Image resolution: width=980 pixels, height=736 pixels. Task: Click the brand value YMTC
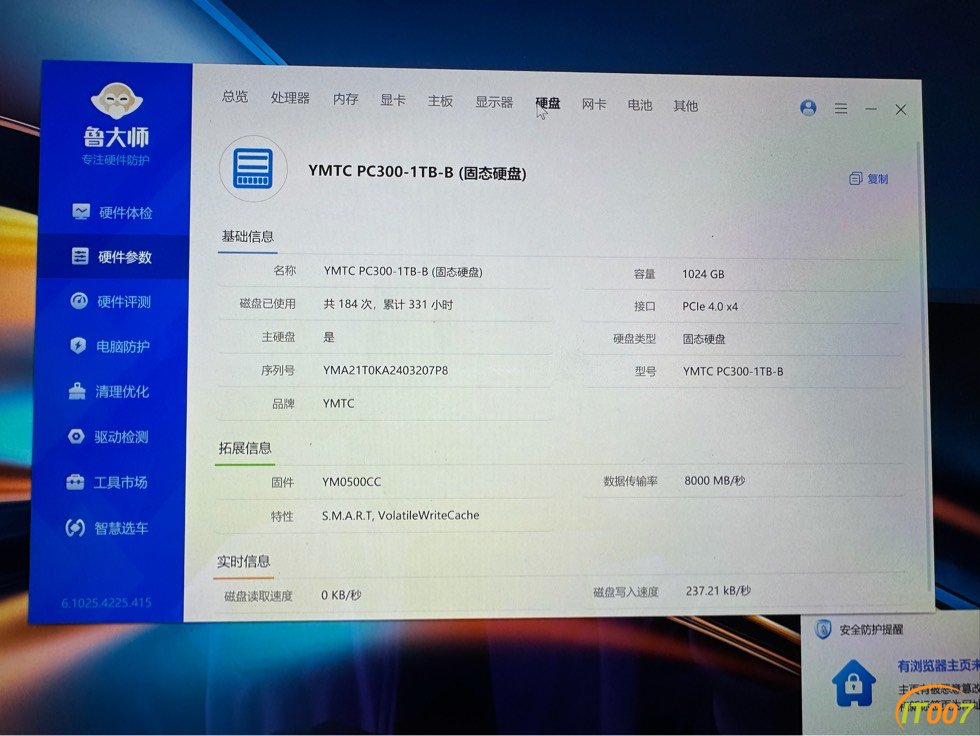338,404
